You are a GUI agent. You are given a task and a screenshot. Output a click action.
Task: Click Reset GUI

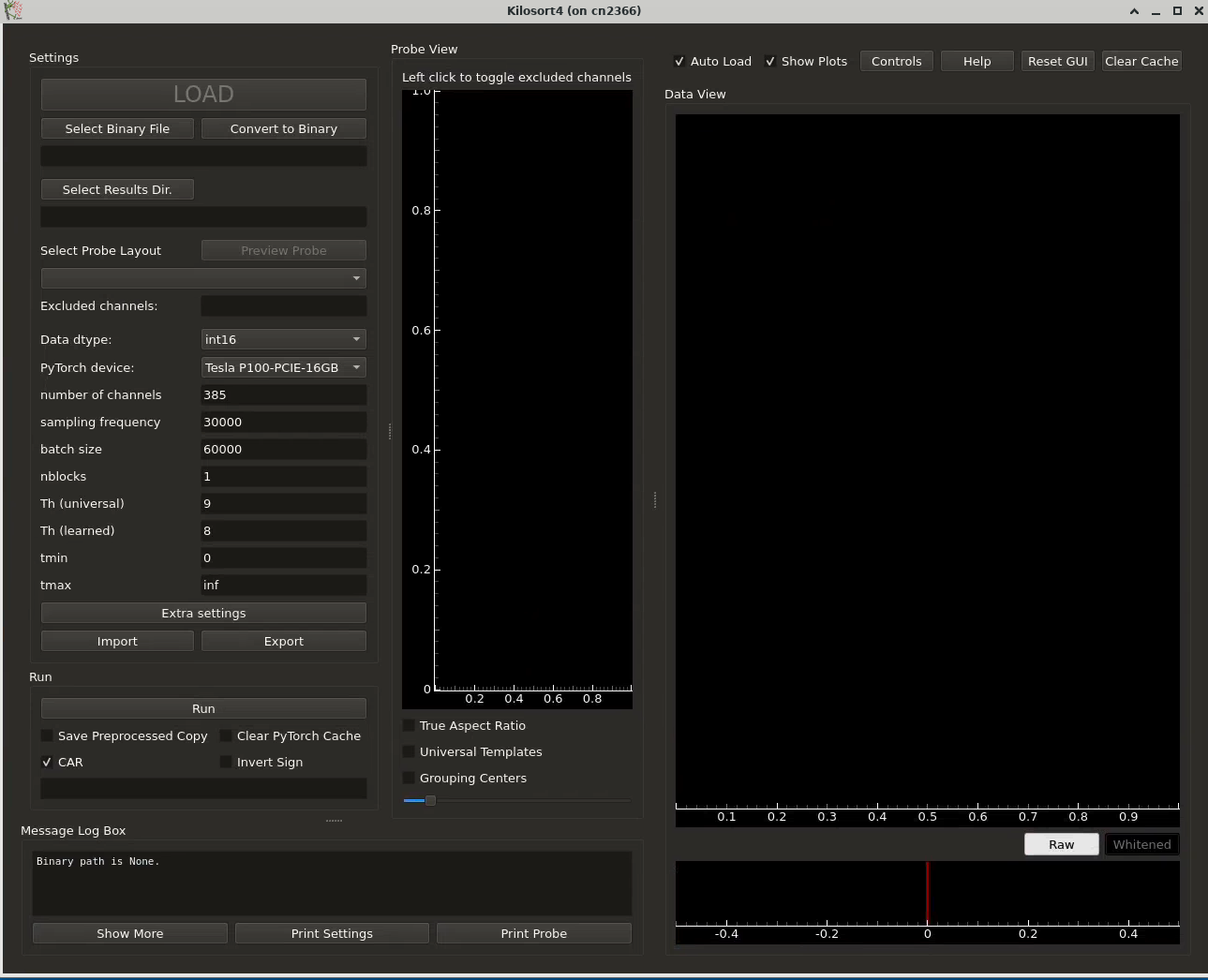[x=1057, y=60]
